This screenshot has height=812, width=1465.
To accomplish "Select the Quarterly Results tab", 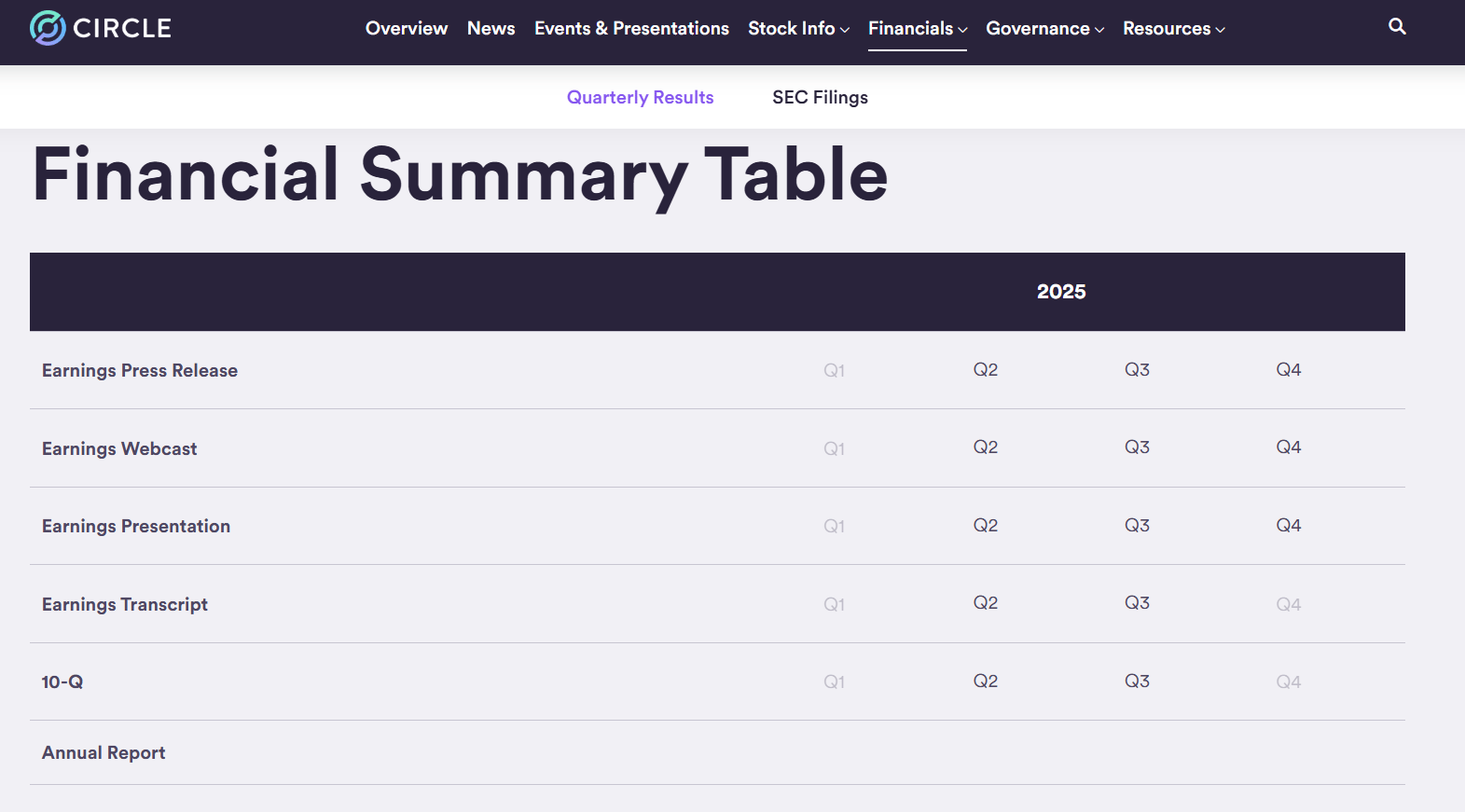I will tap(640, 98).
